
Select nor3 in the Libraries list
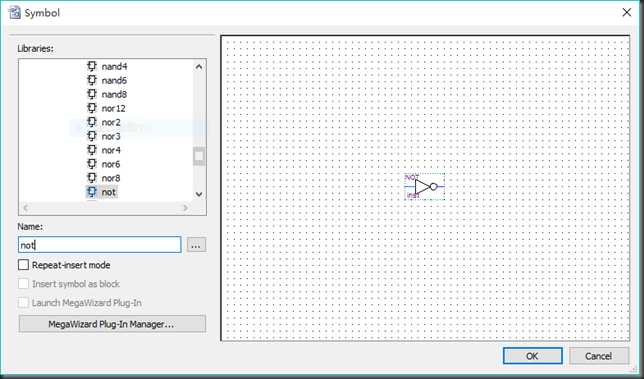111,136
